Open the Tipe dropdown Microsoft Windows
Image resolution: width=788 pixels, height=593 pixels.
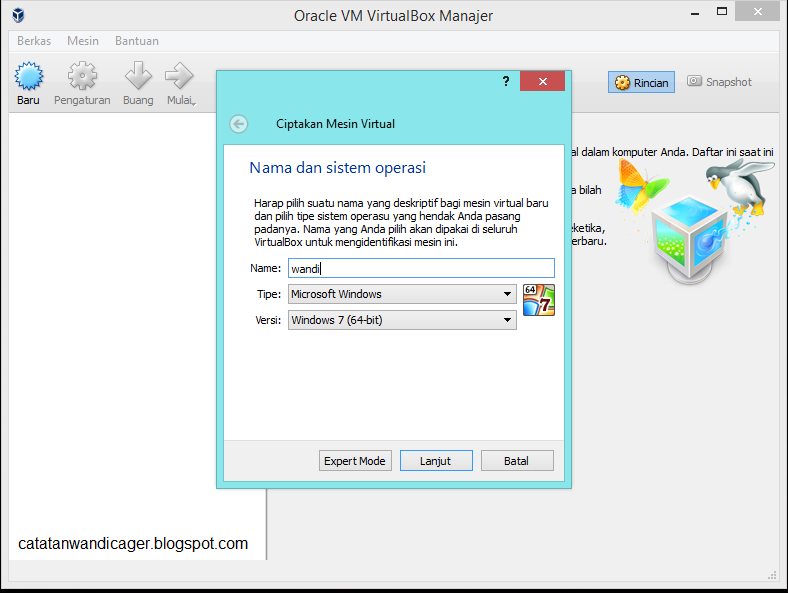(x=402, y=294)
